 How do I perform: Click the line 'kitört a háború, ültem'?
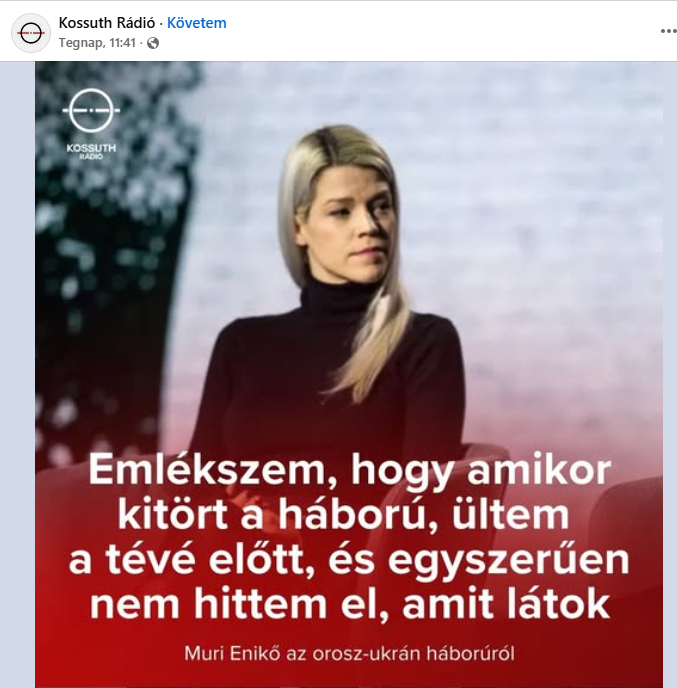344,515
